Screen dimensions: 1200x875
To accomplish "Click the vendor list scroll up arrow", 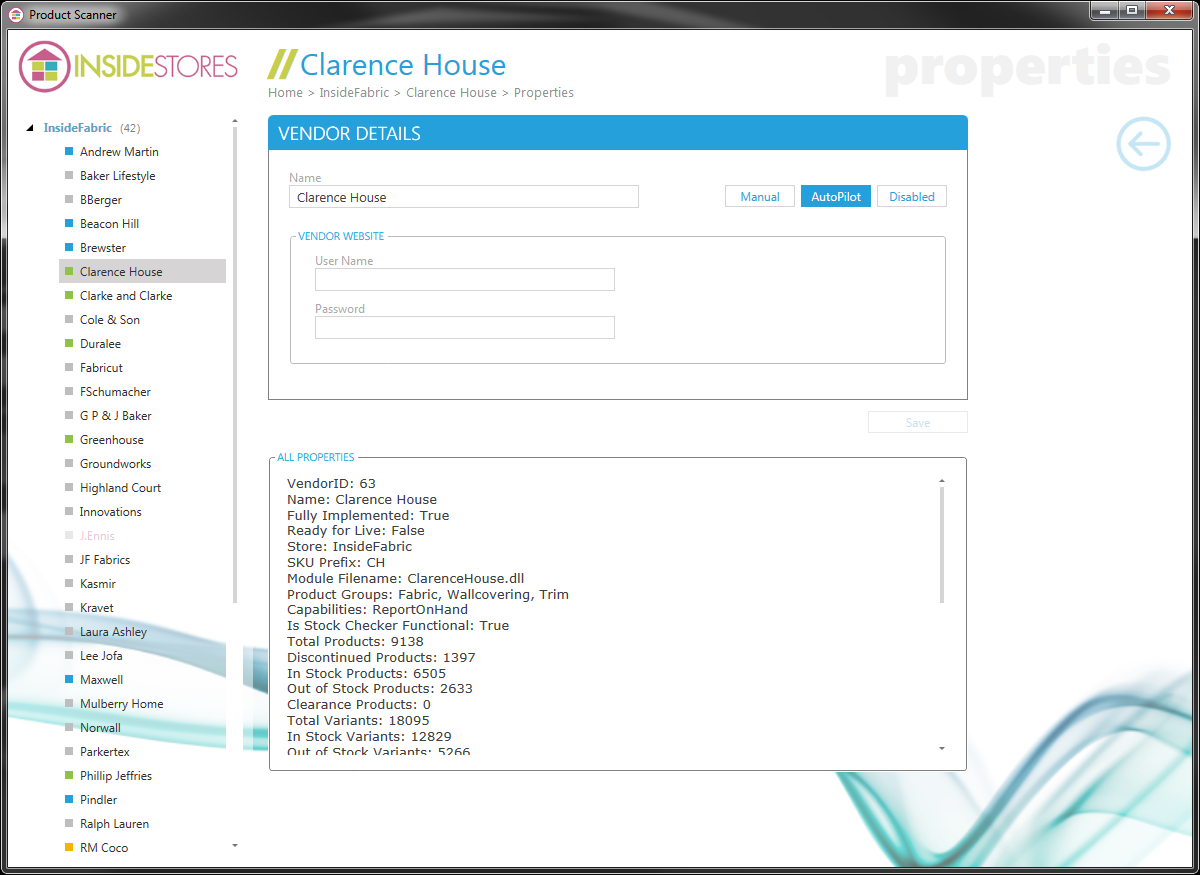I will tap(235, 122).
